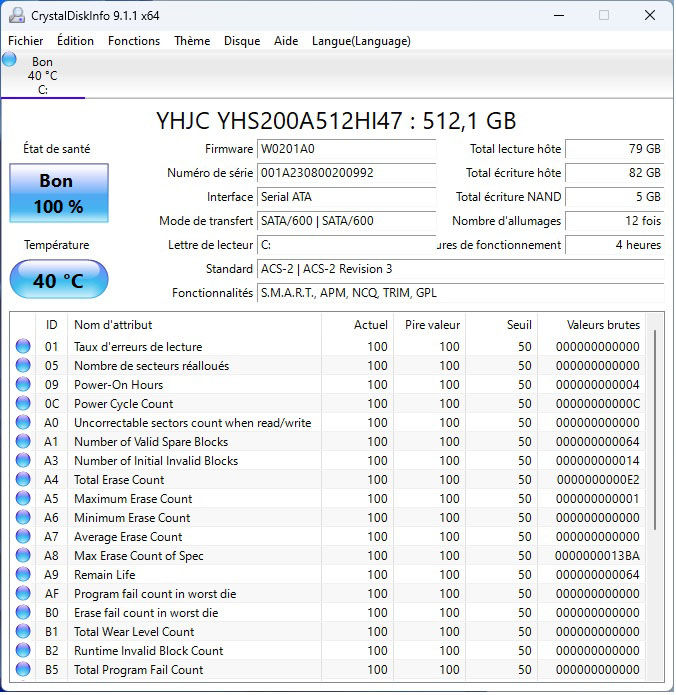
Task: Click status orb for B2 Runtime Invalid Block Count
Action: [23, 651]
